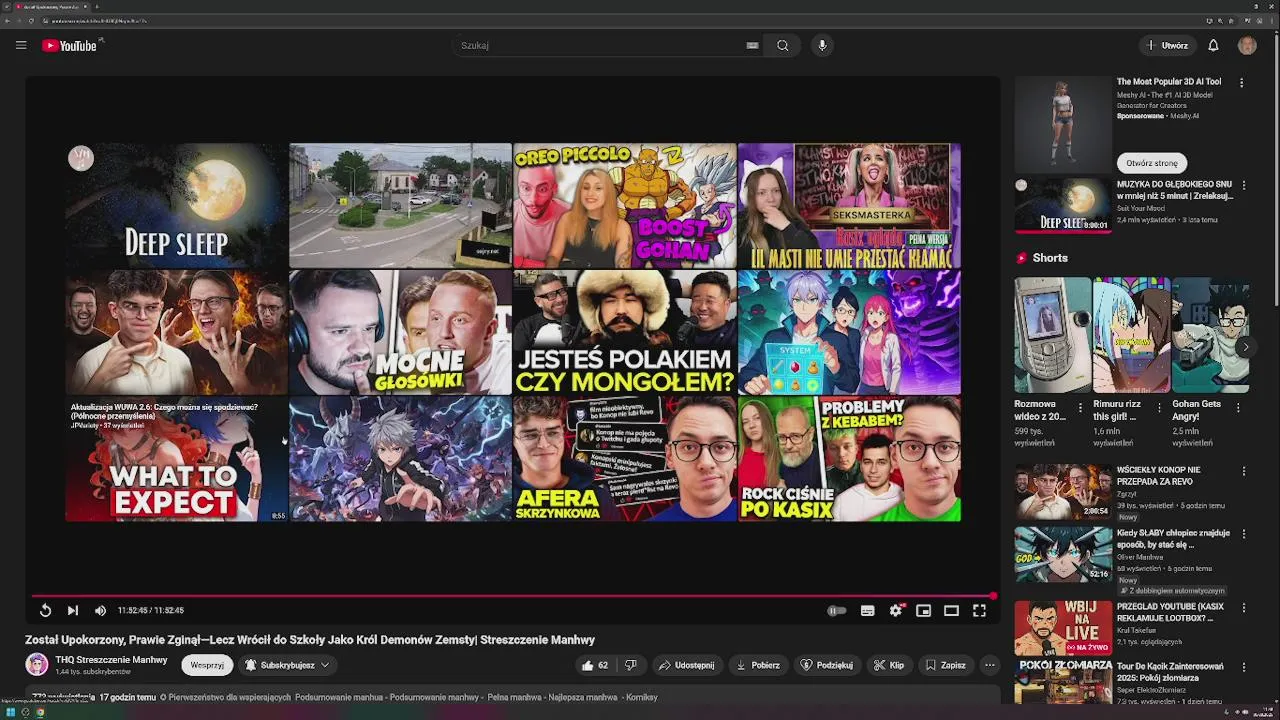1280x720 pixels.
Task: Play Jesteś Polakiem czy Mongołem endscreen video
Action: click(624, 332)
